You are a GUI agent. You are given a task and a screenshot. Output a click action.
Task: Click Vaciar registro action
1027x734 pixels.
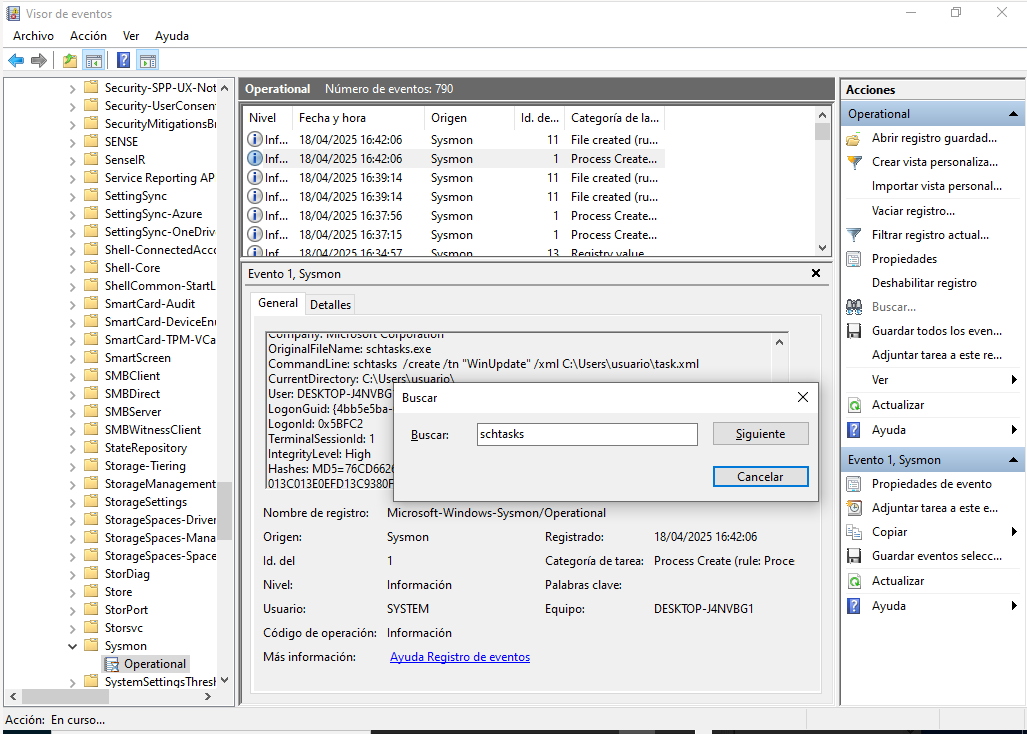[x=913, y=211]
